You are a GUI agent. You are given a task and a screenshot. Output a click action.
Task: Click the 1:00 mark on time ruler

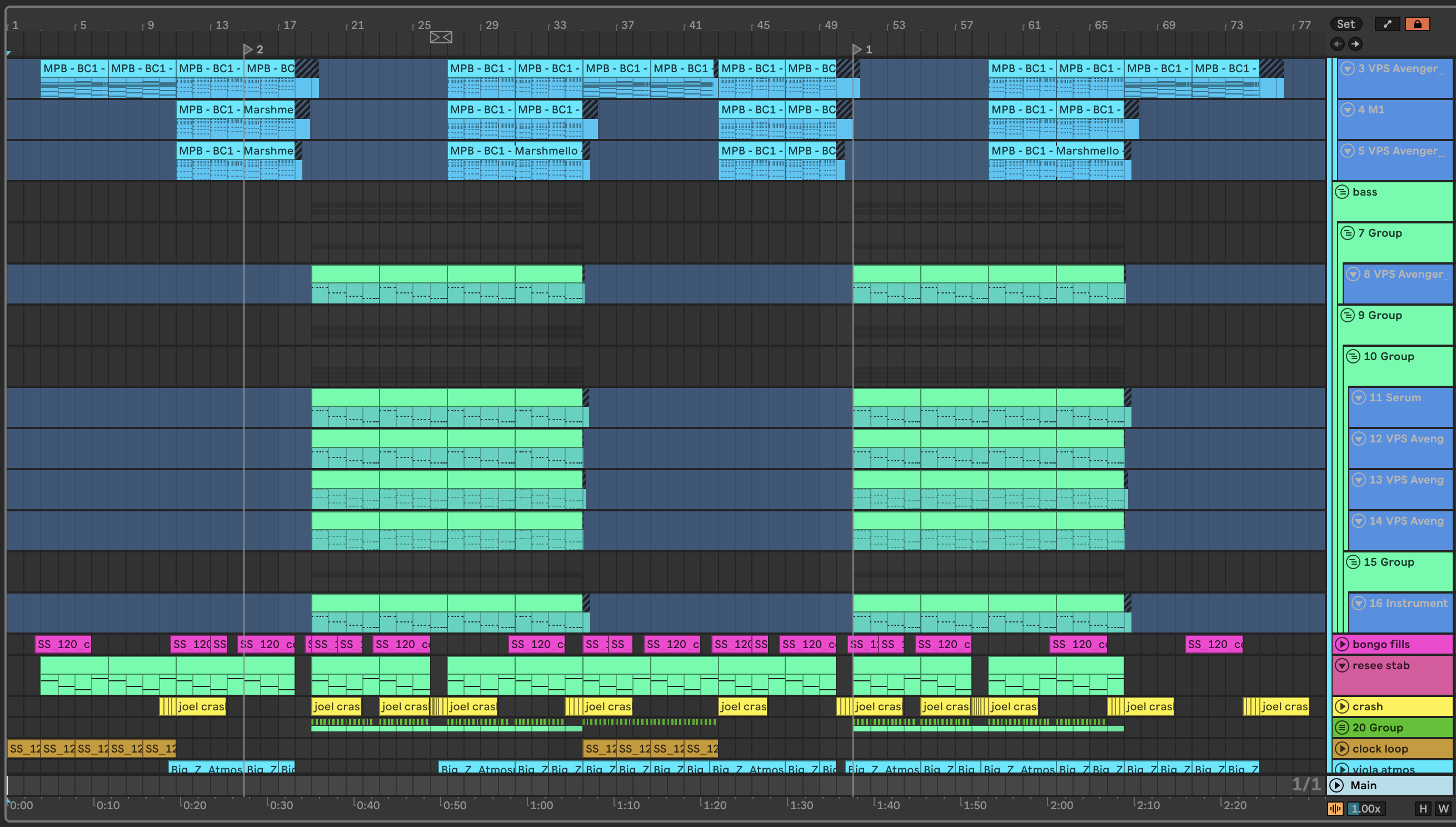(x=541, y=805)
